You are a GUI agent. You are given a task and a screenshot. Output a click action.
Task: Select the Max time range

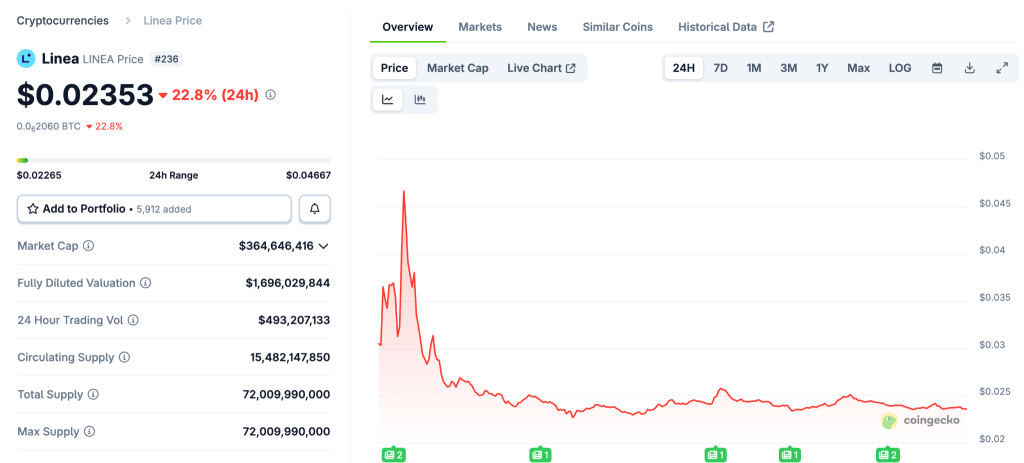point(859,68)
